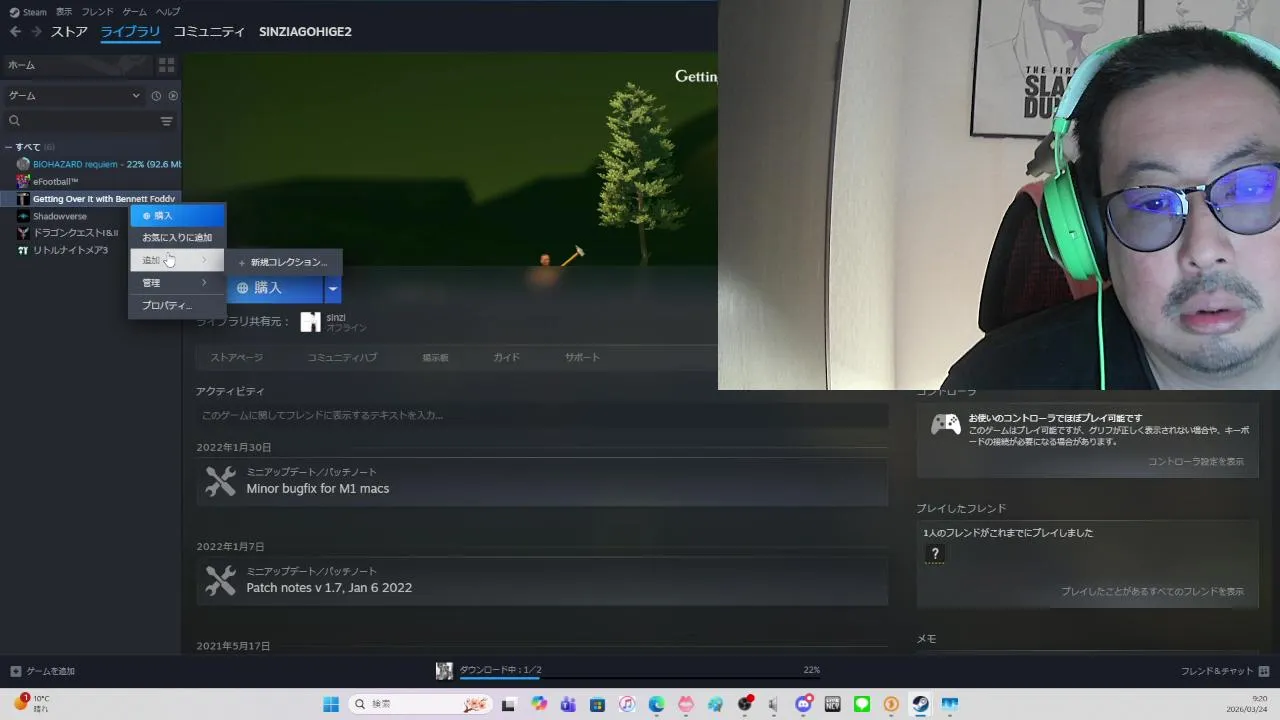The image size is (1280, 720).
Task: Select 新規コレクション... submenu entry
Action: coord(284,262)
